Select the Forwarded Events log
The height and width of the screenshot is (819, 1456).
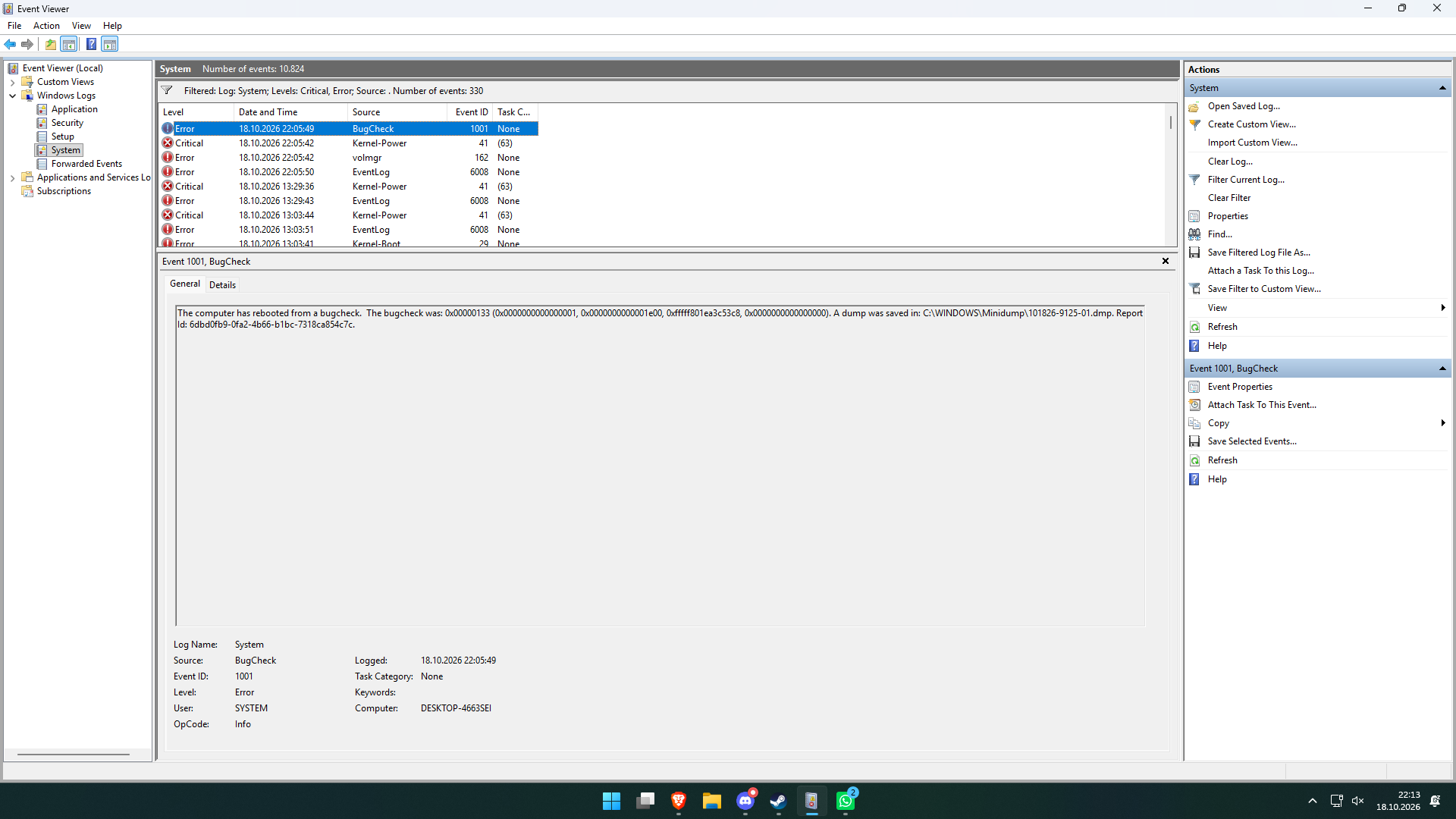(86, 164)
